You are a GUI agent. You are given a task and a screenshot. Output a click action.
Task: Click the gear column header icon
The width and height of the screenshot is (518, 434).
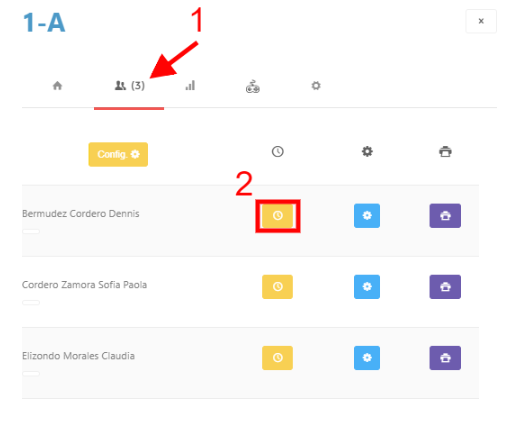coord(367,152)
